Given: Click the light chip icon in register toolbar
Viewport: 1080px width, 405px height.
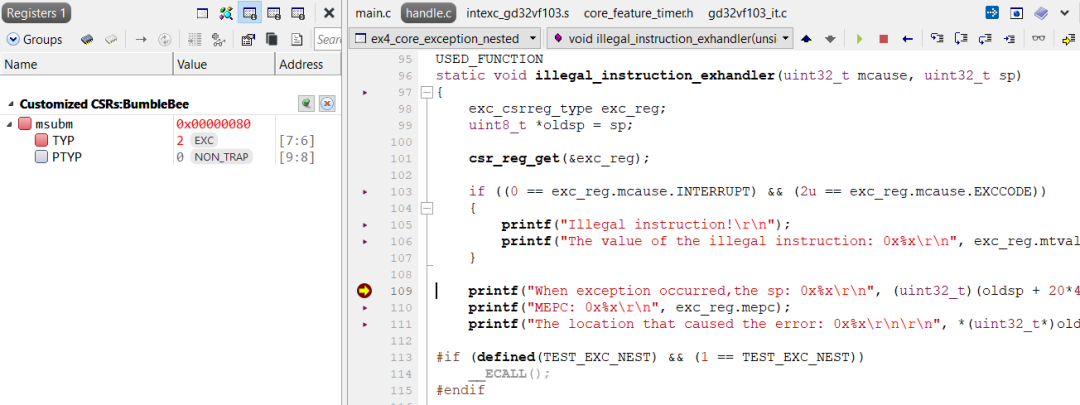Looking at the screenshot, I should [x=110, y=39].
